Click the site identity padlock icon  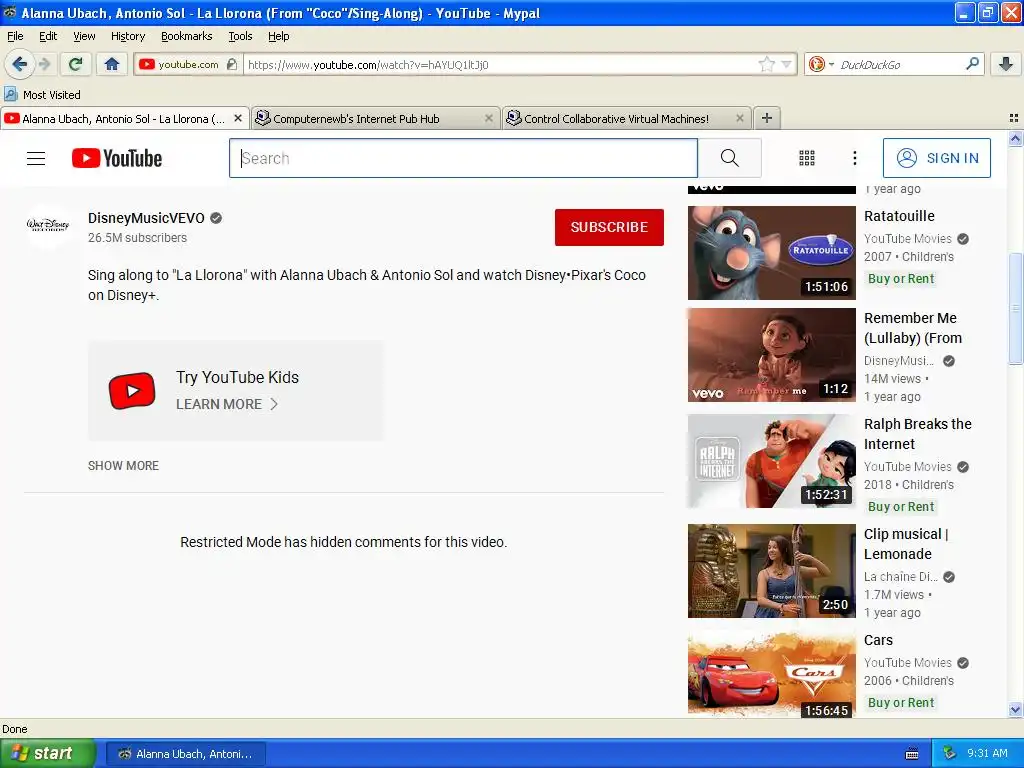pos(232,64)
